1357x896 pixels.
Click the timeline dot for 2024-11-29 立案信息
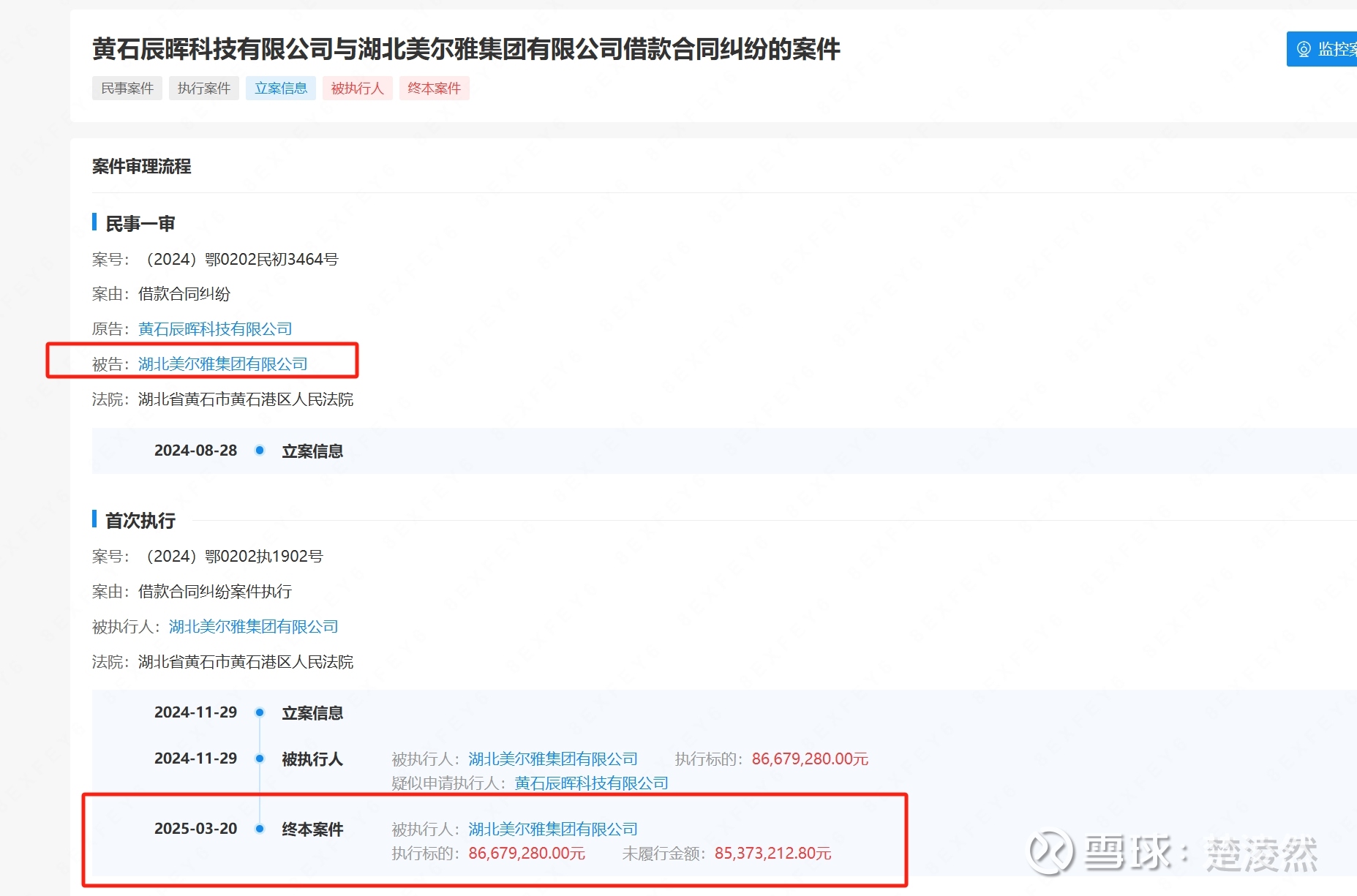[x=260, y=712]
